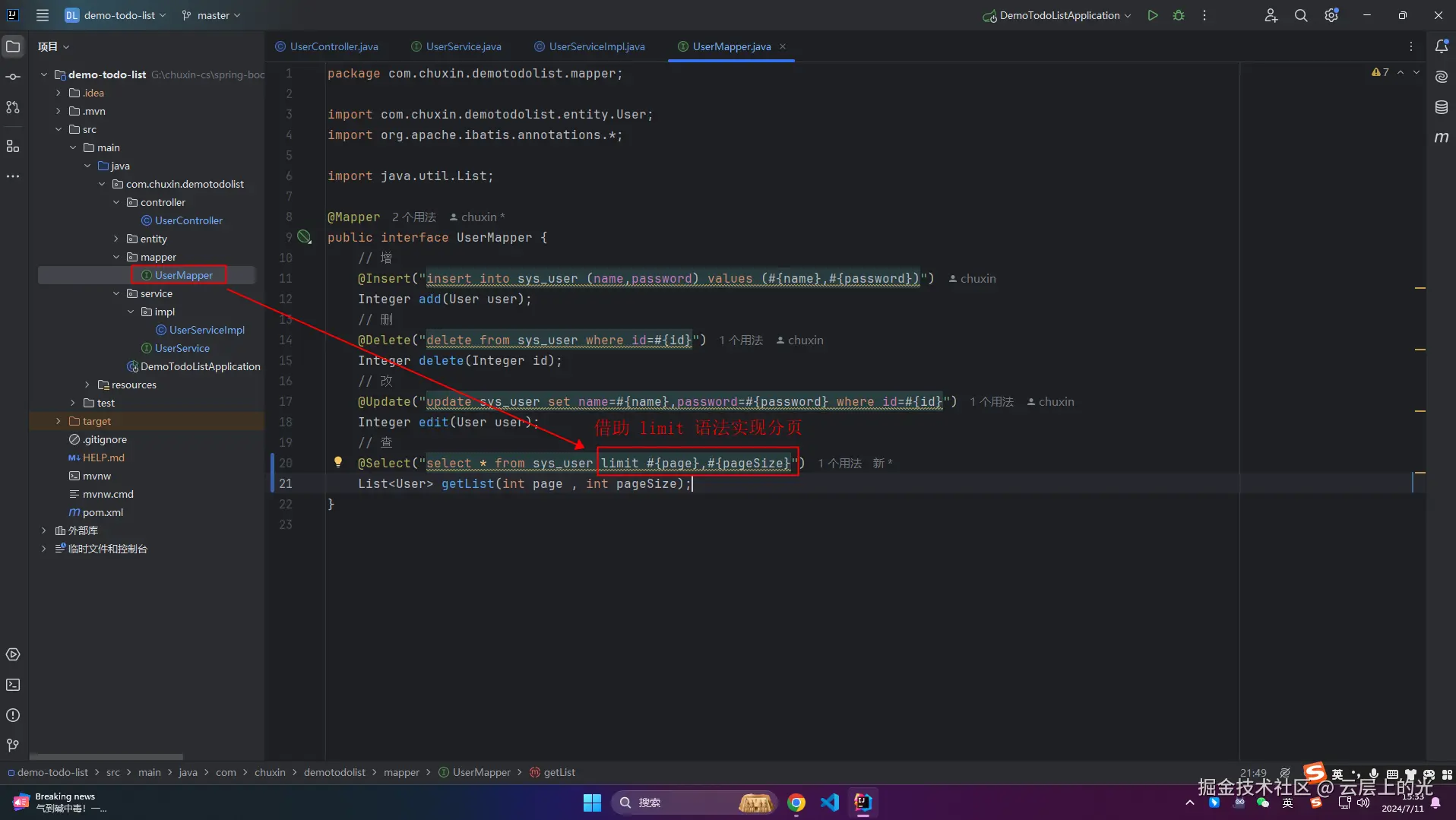Open Pull Requests tool window
The width and height of the screenshot is (1456, 820).
[x=13, y=107]
